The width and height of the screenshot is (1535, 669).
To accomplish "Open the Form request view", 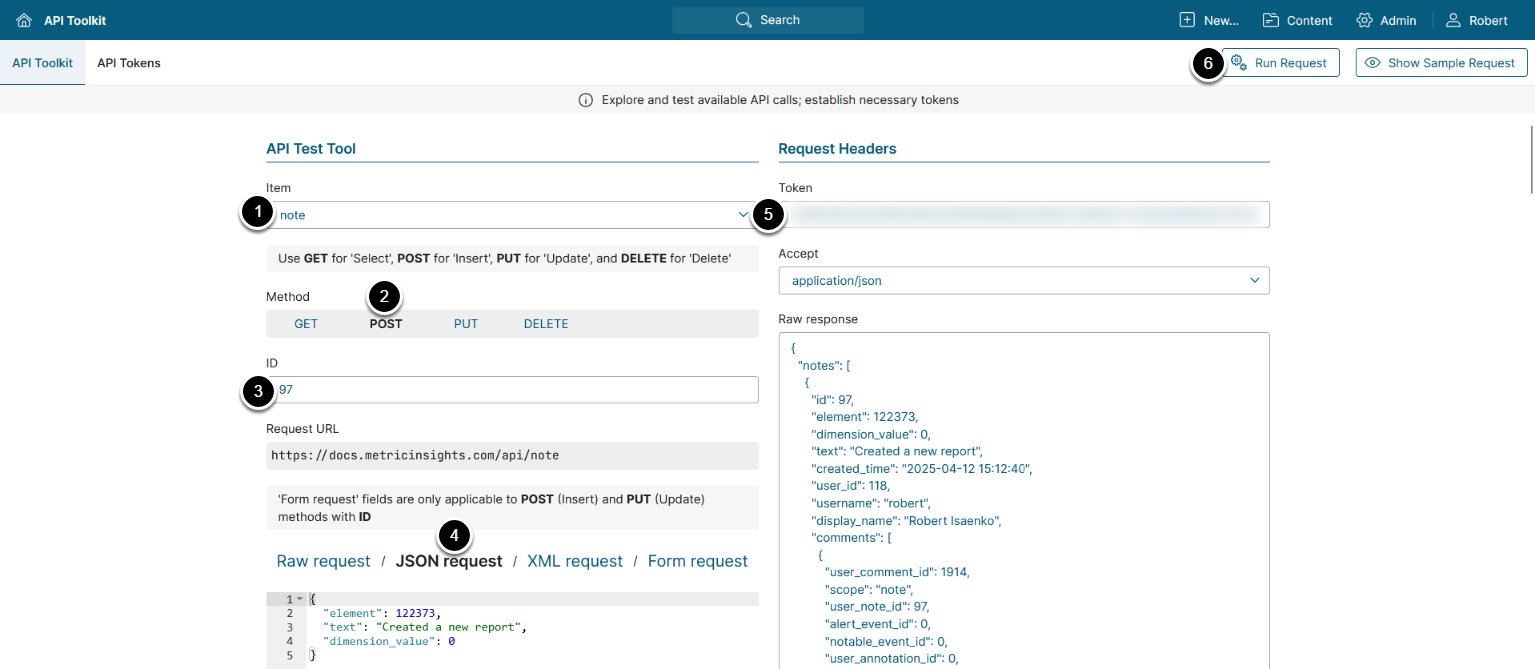I will click(x=698, y=561).
